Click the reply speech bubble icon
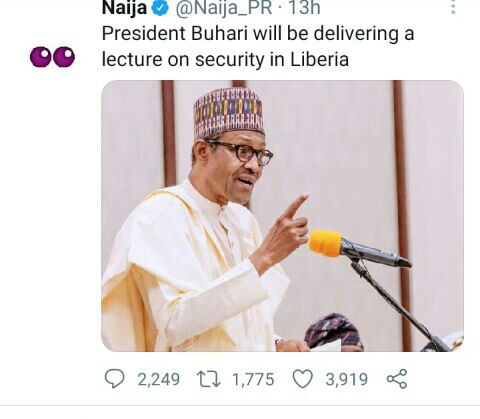Viewport: 480px width, 419px height. (x=114, y=379)
